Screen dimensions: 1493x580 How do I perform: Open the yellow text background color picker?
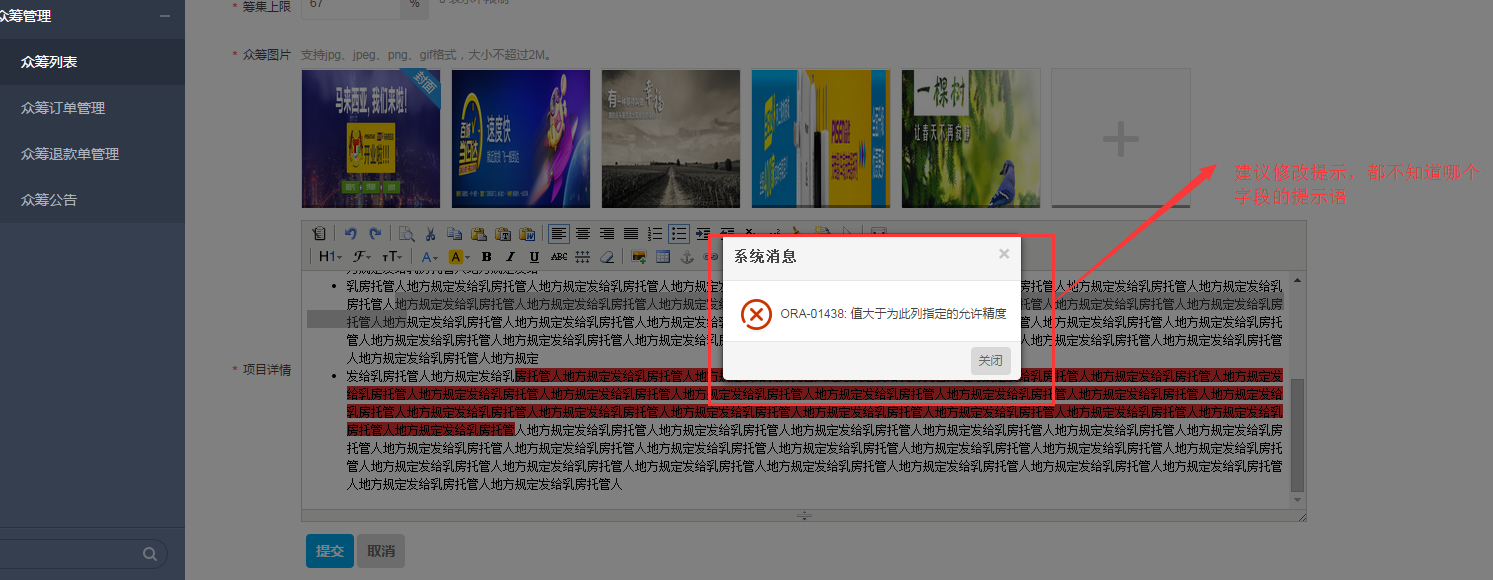[458, 256]
